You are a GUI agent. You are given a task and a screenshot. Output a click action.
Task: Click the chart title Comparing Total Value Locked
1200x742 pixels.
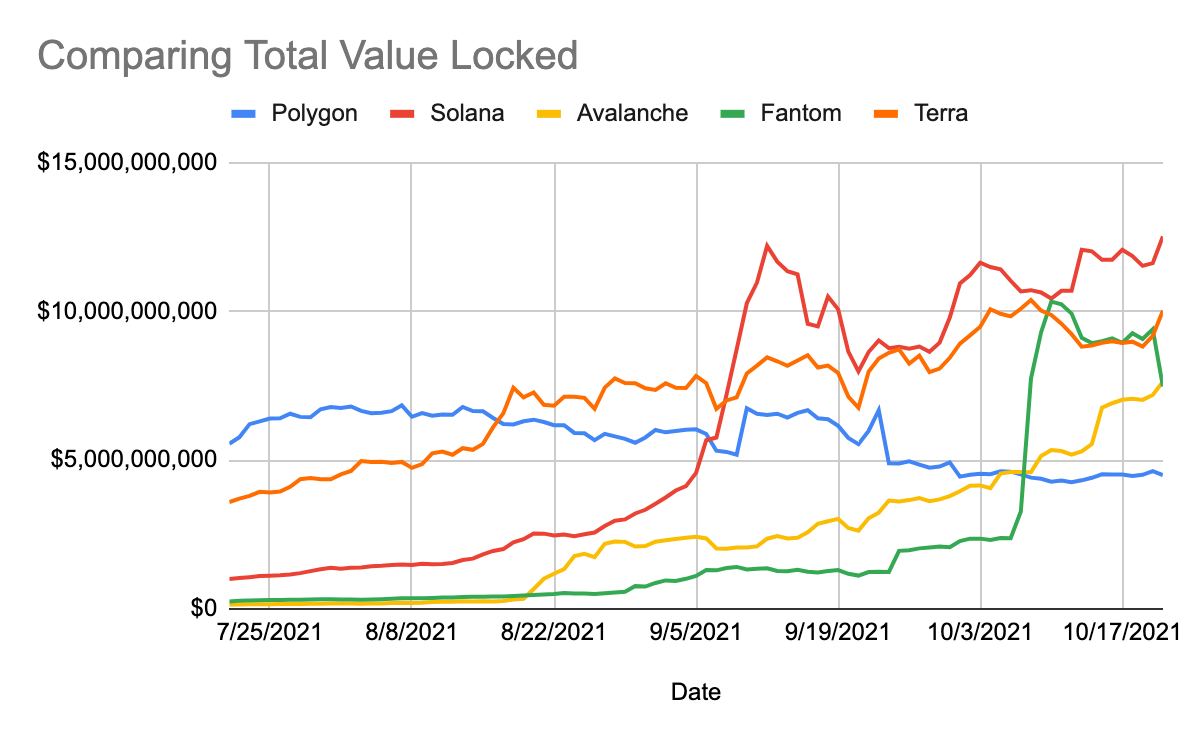click(308, 56)
